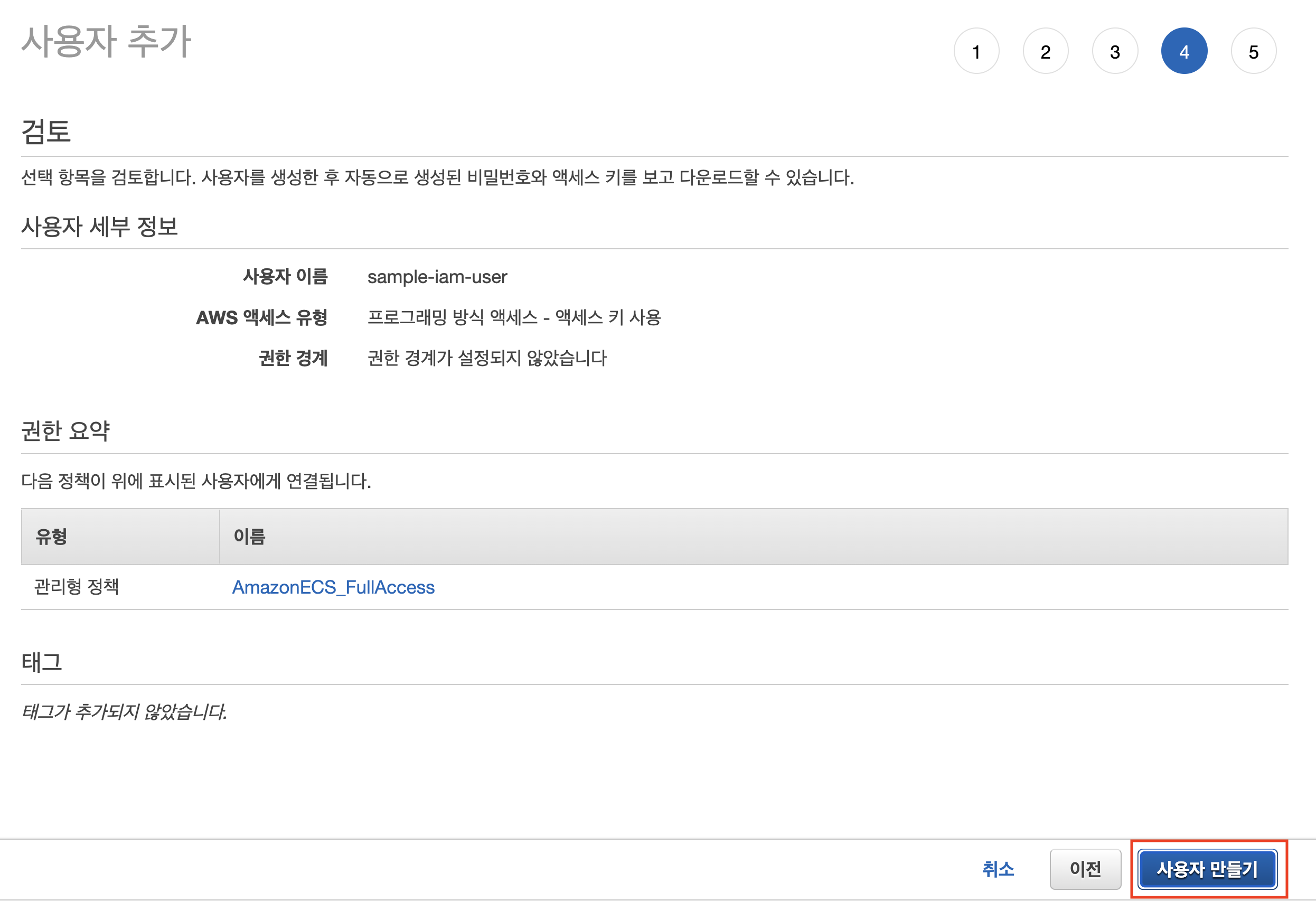Jump to wizard step 1
This screenshot has width=1316, height=901.
coord(976,52)
